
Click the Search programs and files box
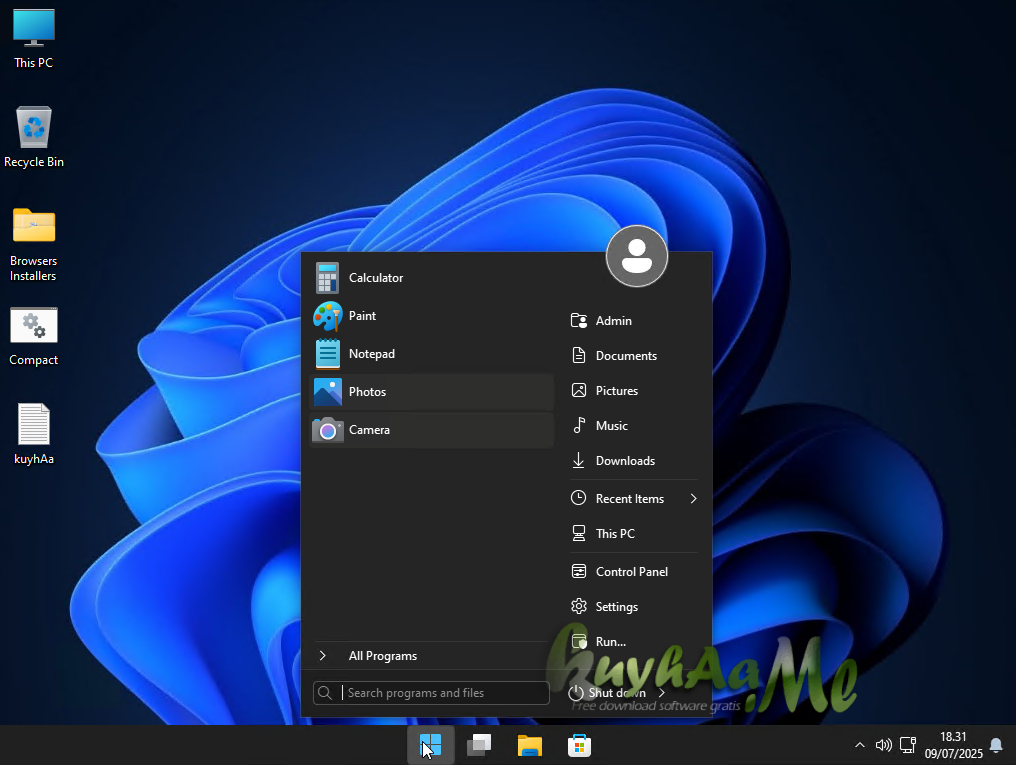431,693
